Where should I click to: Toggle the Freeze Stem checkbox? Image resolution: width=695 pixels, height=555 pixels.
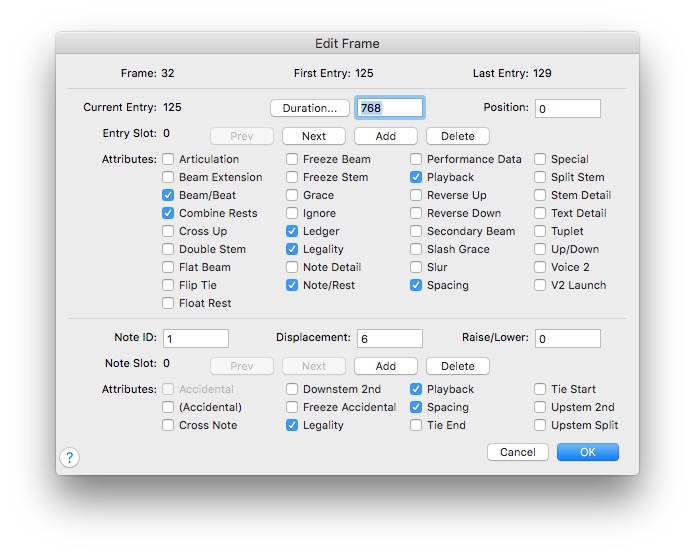click(292, 177)
